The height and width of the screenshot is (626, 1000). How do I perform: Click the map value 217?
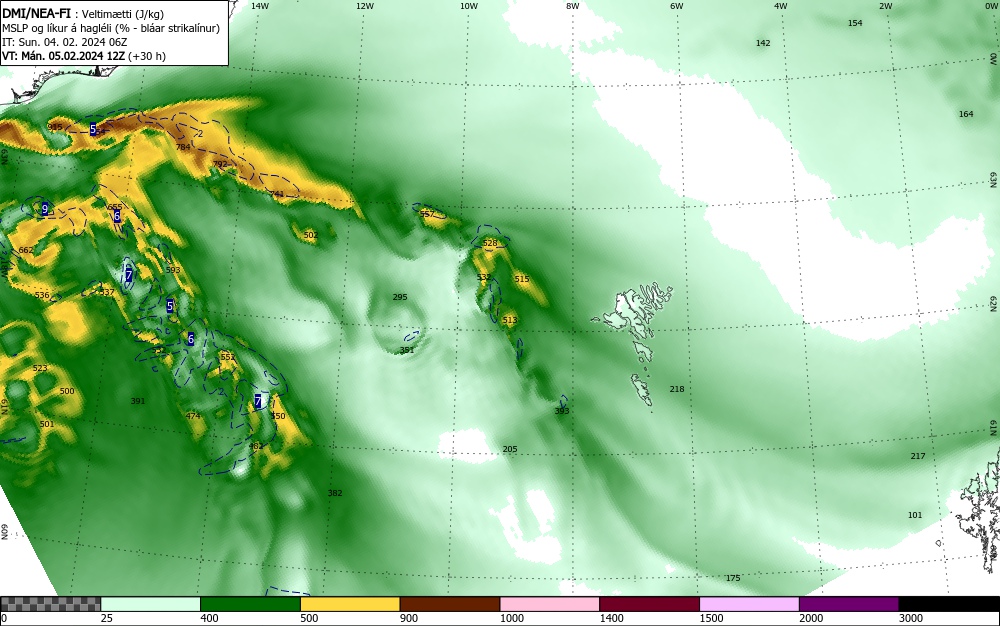tap(918, 456)
